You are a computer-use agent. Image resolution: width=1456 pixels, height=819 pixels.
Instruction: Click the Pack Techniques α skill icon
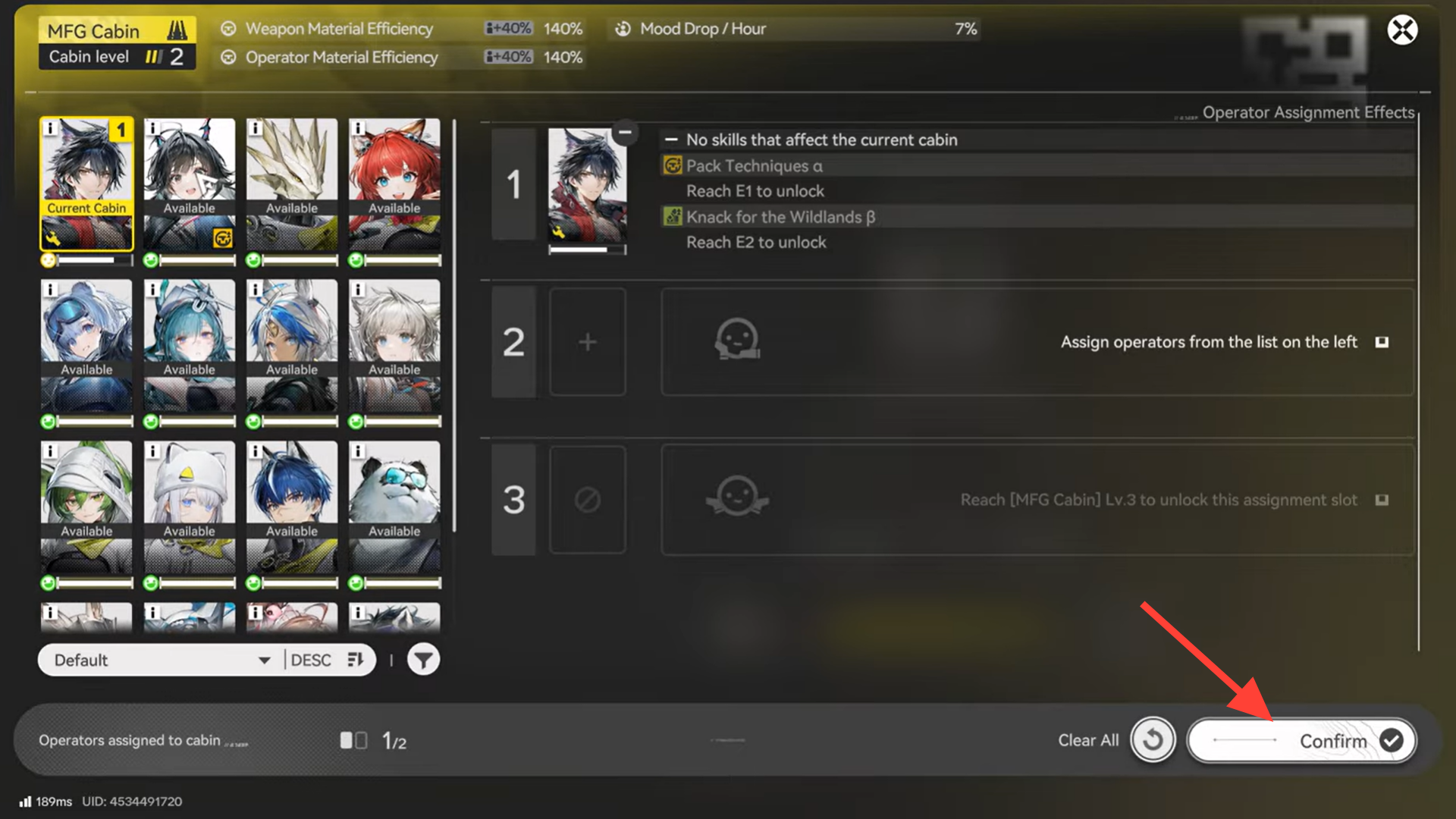click(672, 165)
